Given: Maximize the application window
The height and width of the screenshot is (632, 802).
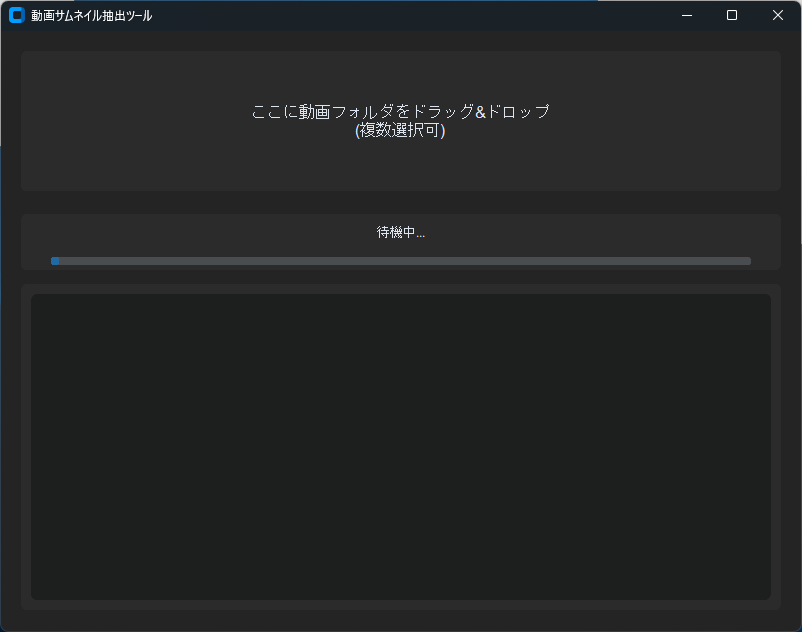Looking at the screenshot, I should [733, 15].
